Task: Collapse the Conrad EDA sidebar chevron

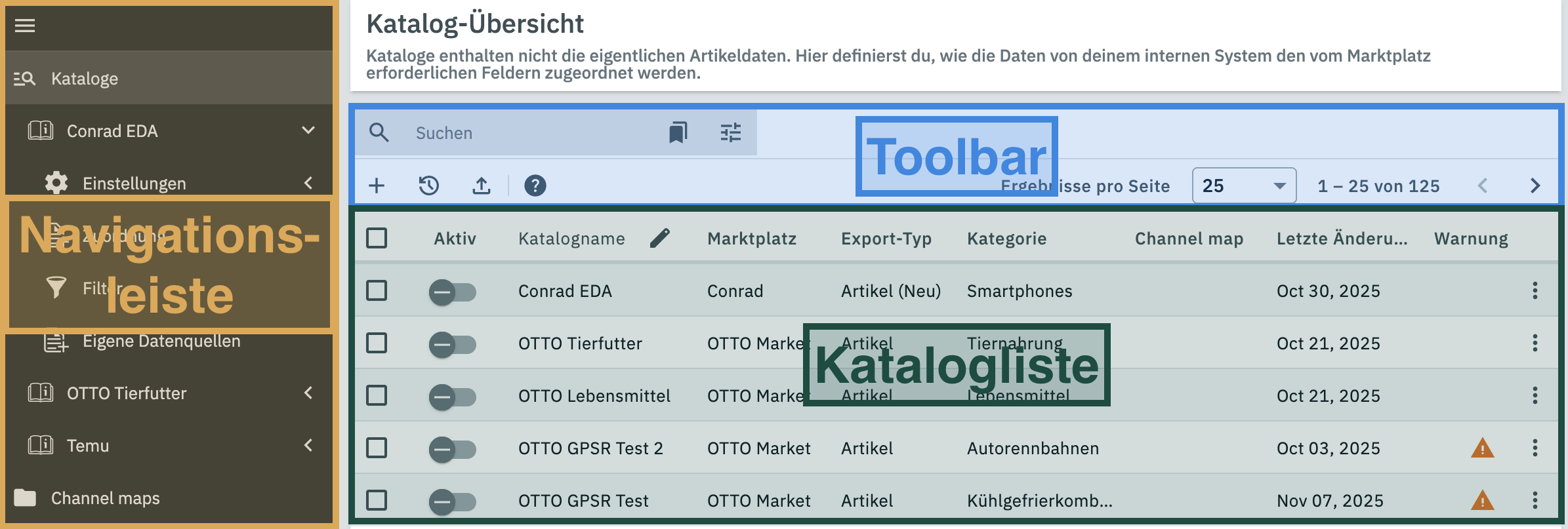Action: pyautogui.click(x=308, y=130)
